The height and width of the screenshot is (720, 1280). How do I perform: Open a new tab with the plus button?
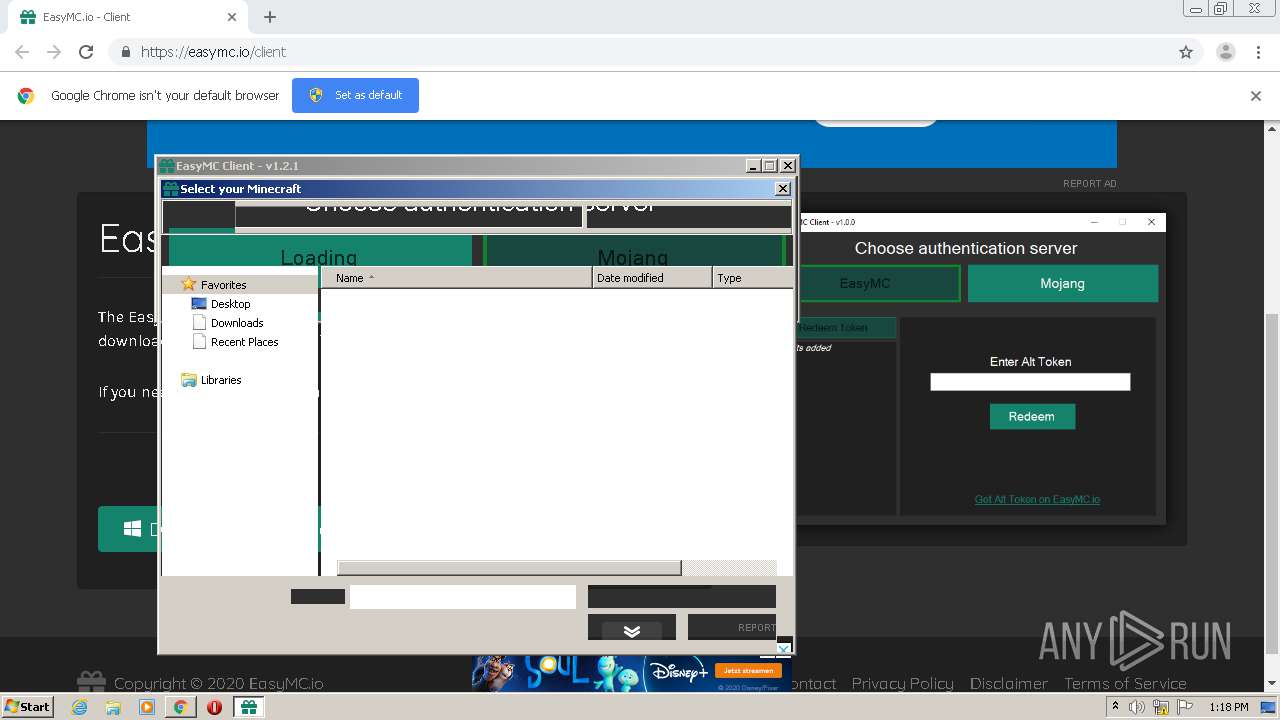click(x=270, y=17)
